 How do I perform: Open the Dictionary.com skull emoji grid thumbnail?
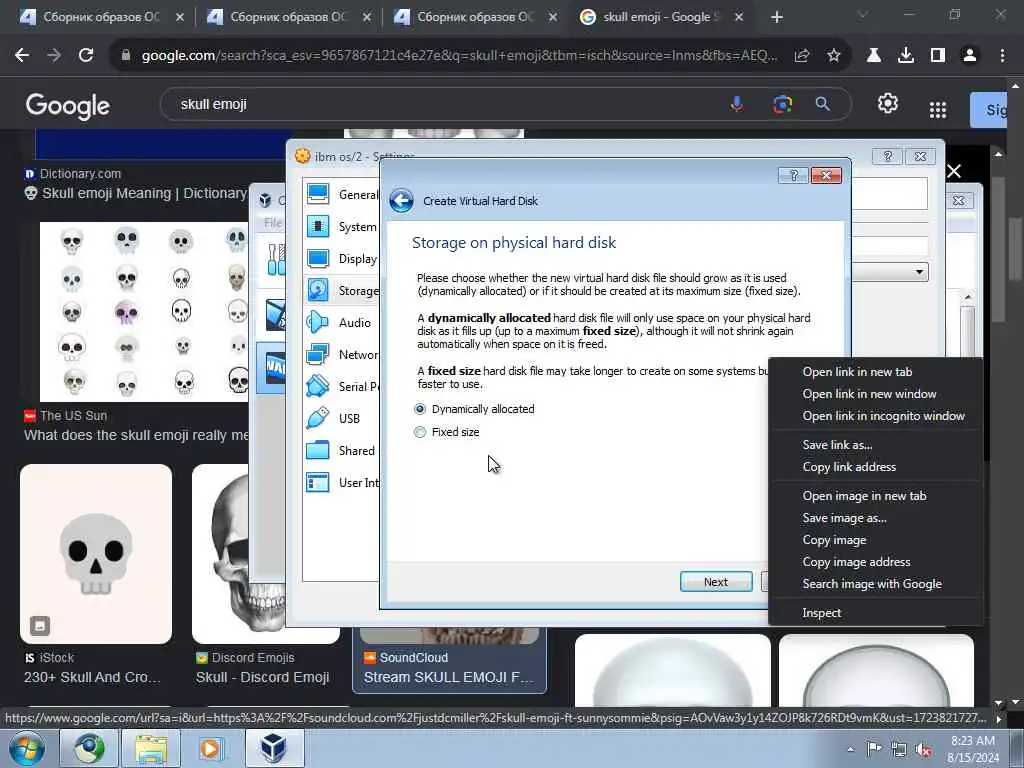coord(144,312)
